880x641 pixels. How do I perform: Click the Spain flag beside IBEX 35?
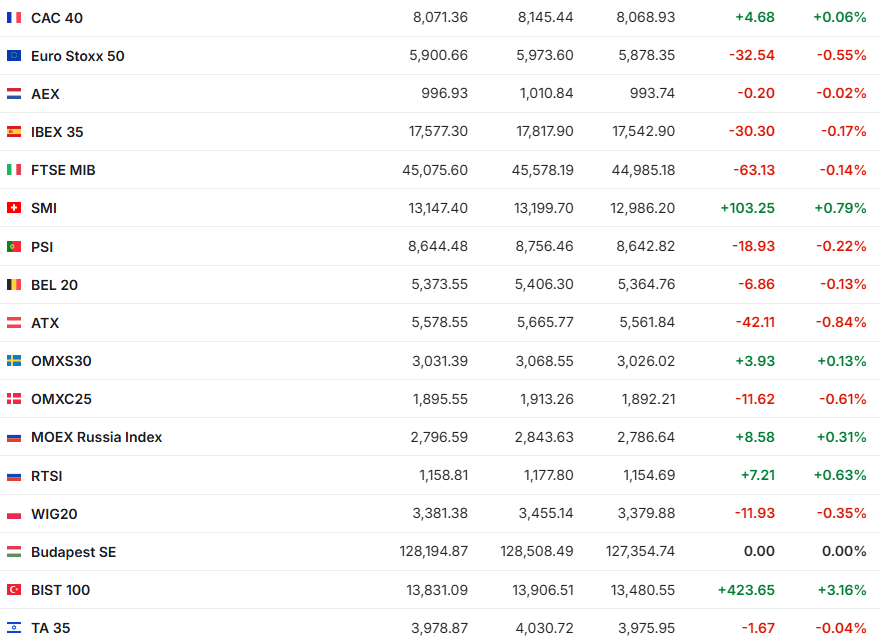(x=14, y=132)
